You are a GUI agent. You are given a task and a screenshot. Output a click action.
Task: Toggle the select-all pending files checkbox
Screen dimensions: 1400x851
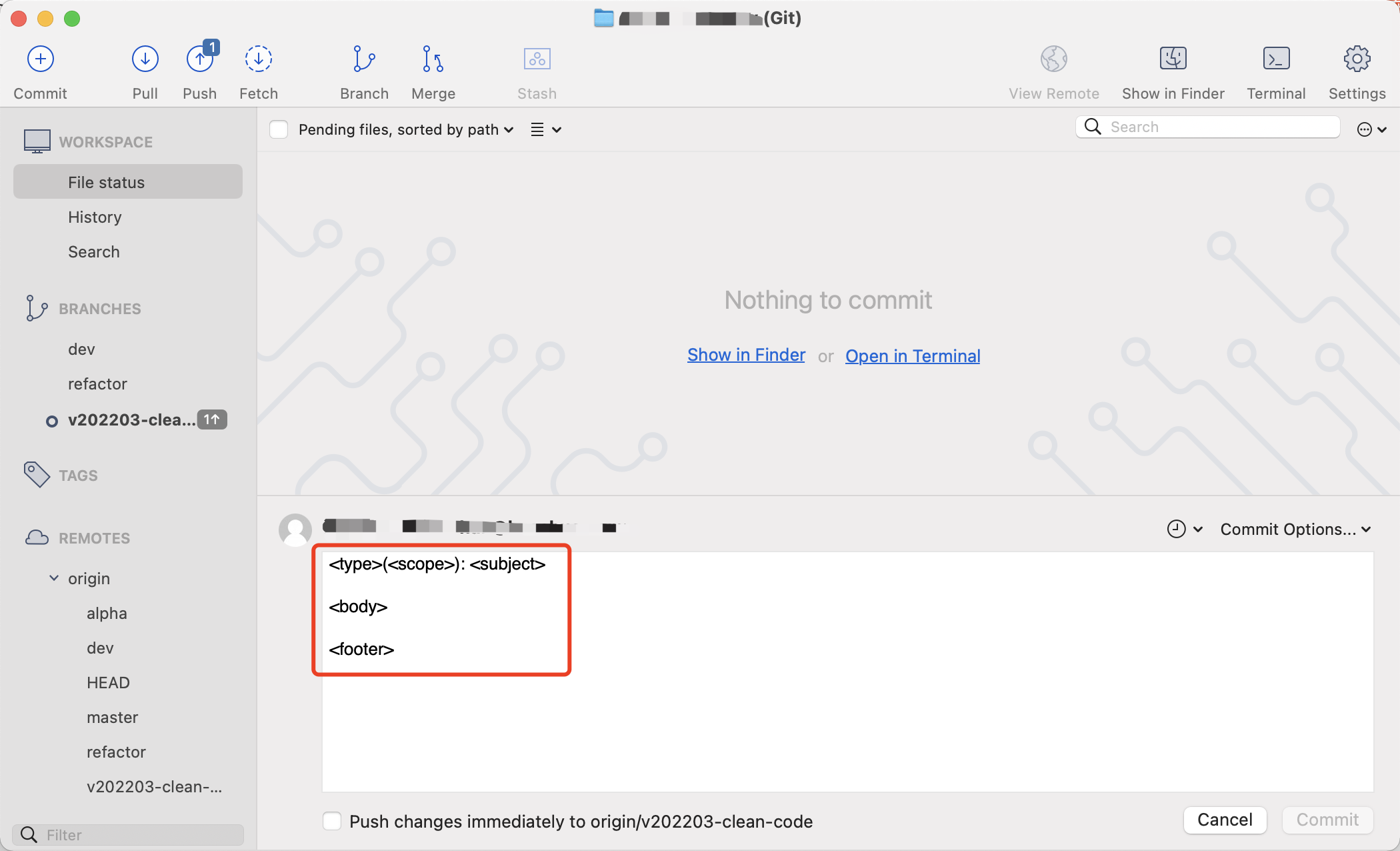[279, 129]
